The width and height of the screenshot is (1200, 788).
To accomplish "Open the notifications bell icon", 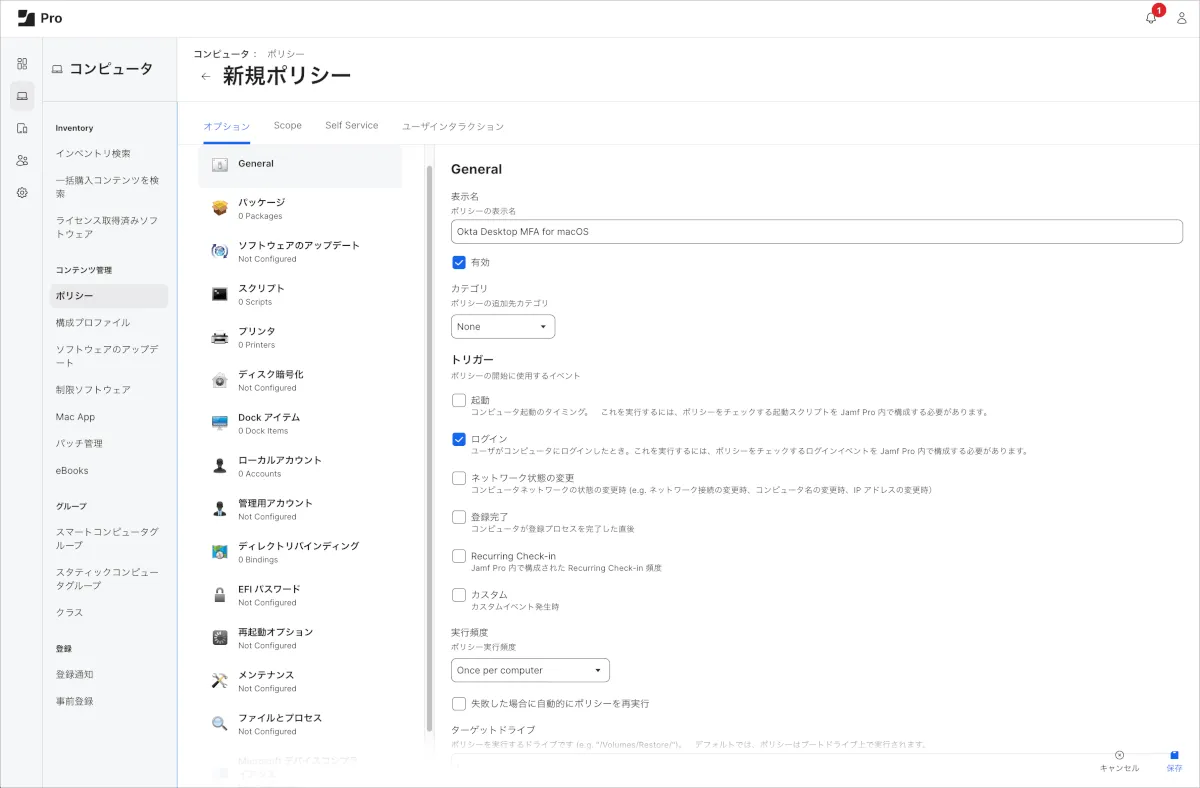I will coord(1151,18).
